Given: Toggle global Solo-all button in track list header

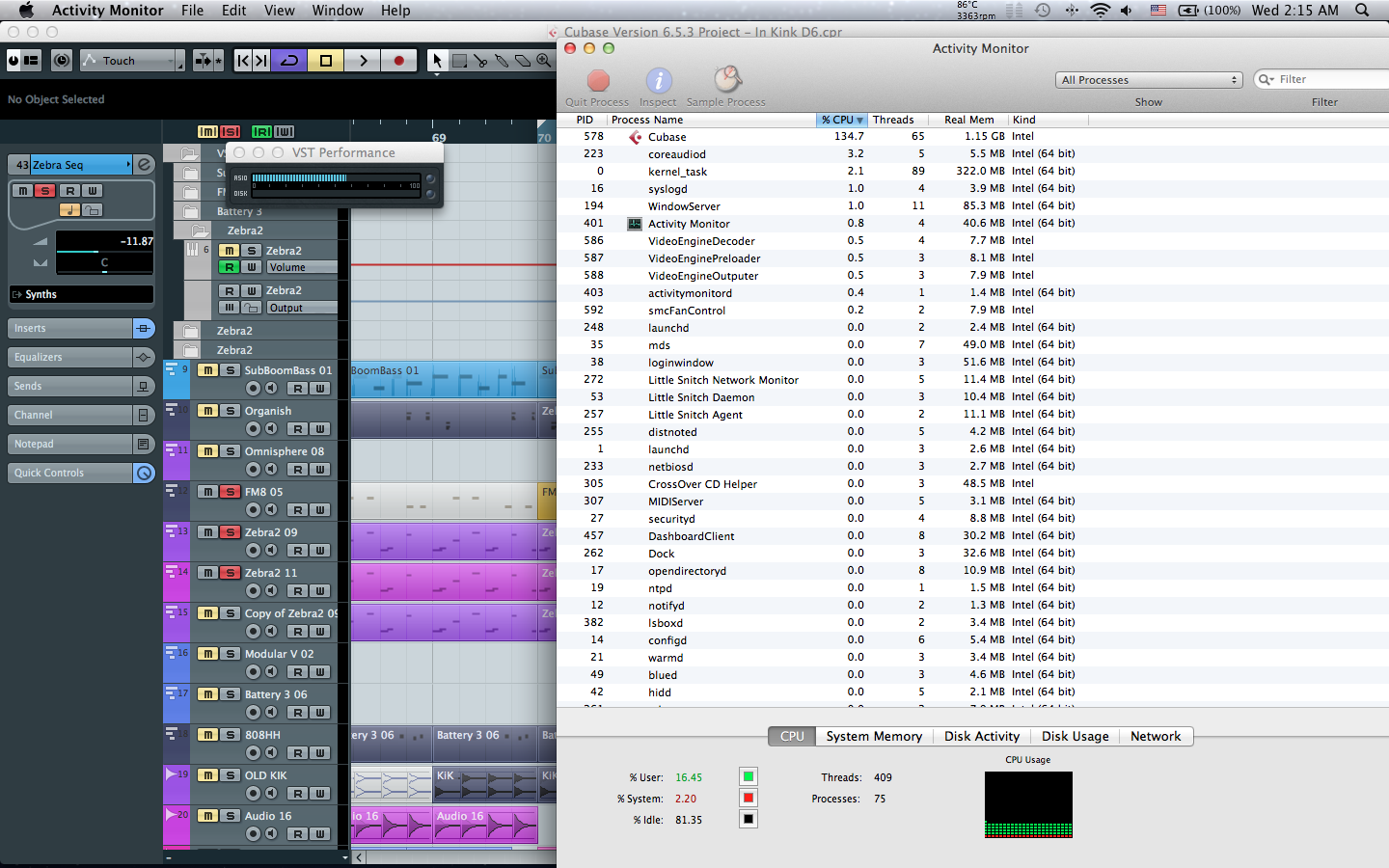Looking at the screenshot, I should click(230, 132).
